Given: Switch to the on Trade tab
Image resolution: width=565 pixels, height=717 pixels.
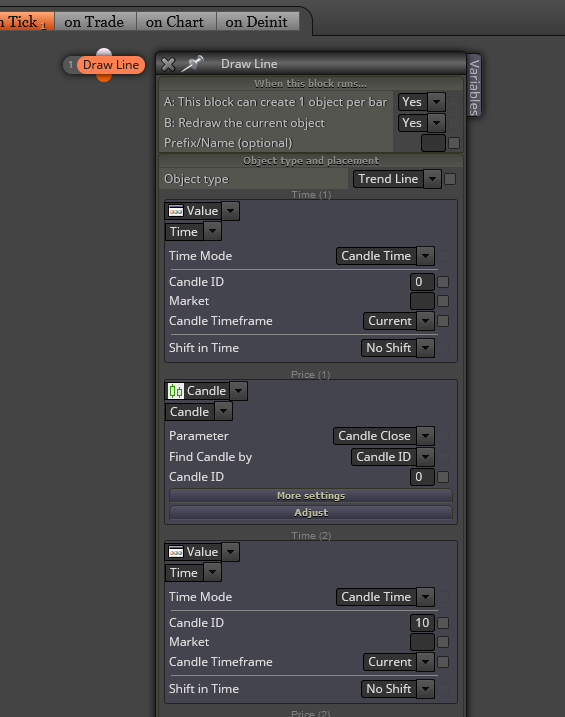Looking at the screenshot, I should pos(94,21).
